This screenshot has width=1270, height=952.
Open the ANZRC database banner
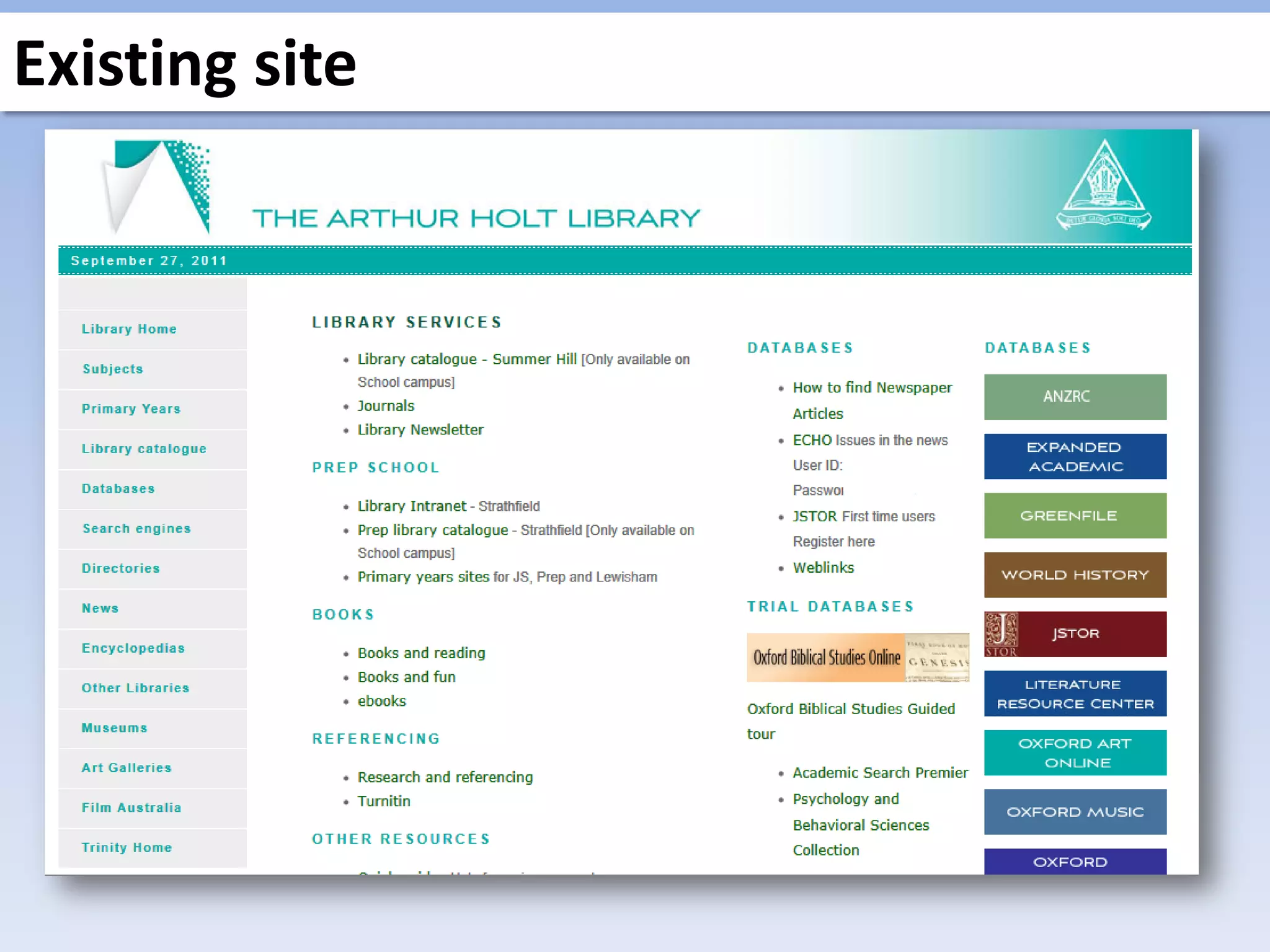[x=1075, y=397]
